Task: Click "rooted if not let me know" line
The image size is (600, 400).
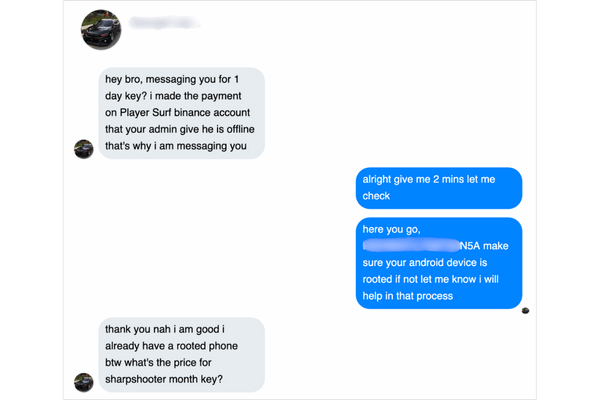Action: 435,279
